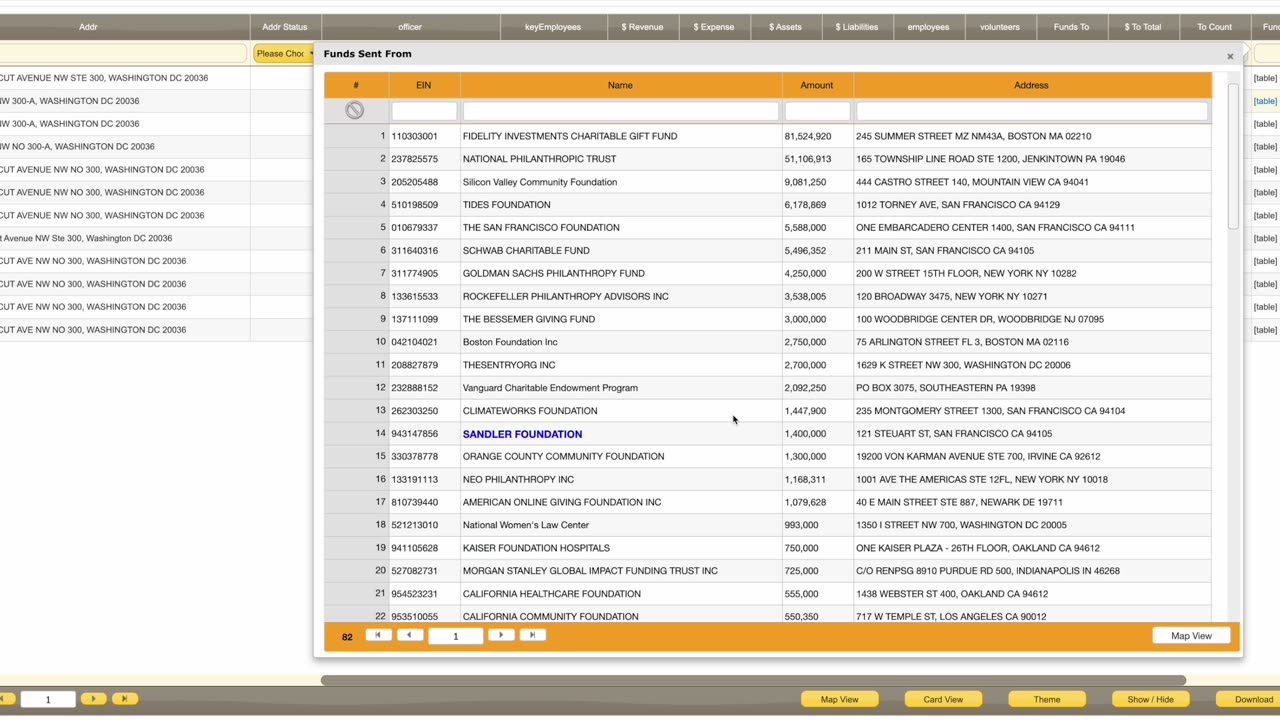Select ORANGE COUNTY COMMUNITY FOUNDATION row

[768, 456]
